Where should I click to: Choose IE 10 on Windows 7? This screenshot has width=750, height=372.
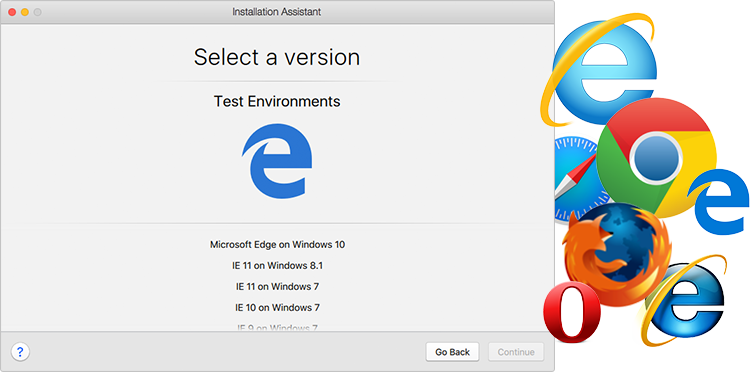pos(277,307)
